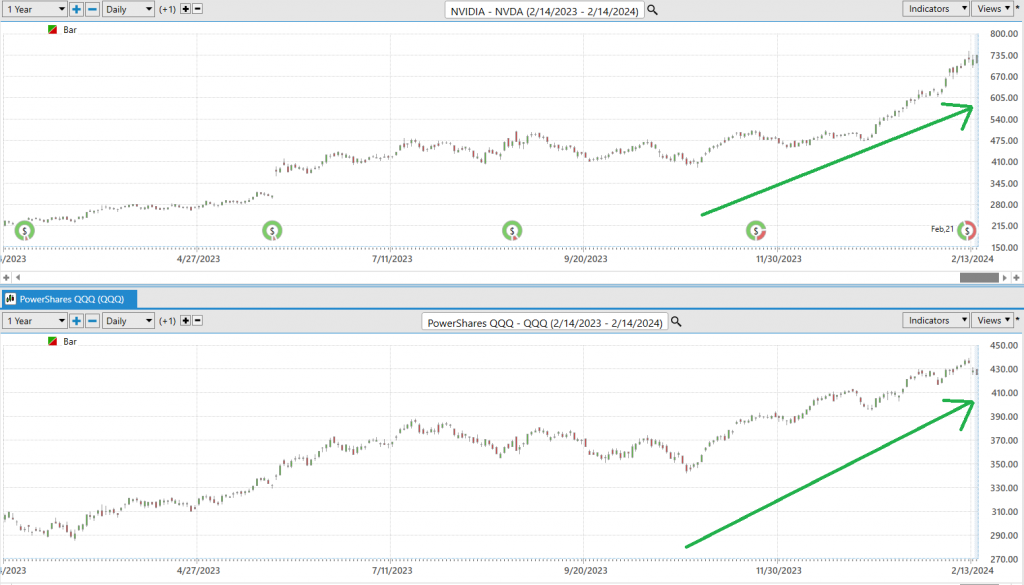The image size is (1024, 585).
Task: Click the 2/13/2024 date label under NVDA chart
Action: coord(972,259)
